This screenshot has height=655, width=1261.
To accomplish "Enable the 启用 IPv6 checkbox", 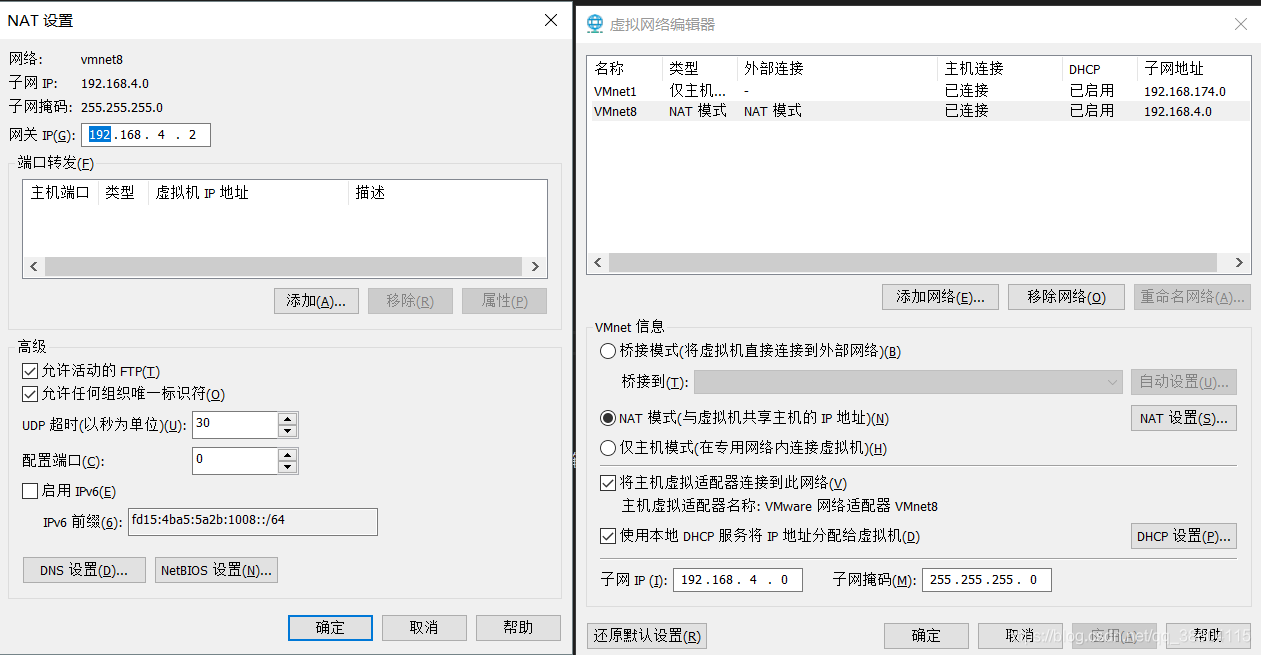I will click(x=29, y=491).
